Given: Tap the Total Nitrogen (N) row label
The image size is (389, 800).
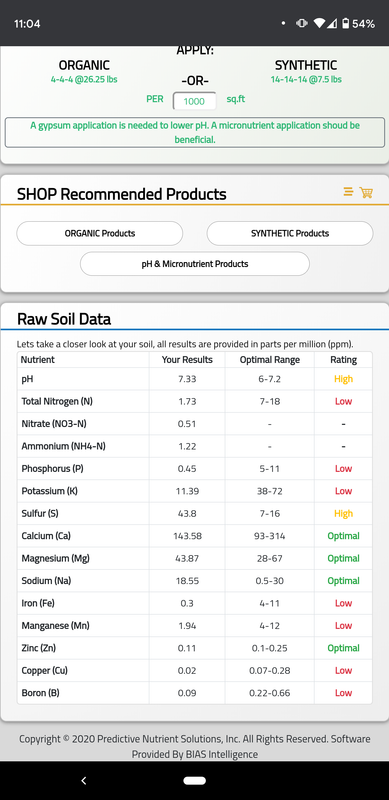Looking at the screenshot, I should coord(57,402).
